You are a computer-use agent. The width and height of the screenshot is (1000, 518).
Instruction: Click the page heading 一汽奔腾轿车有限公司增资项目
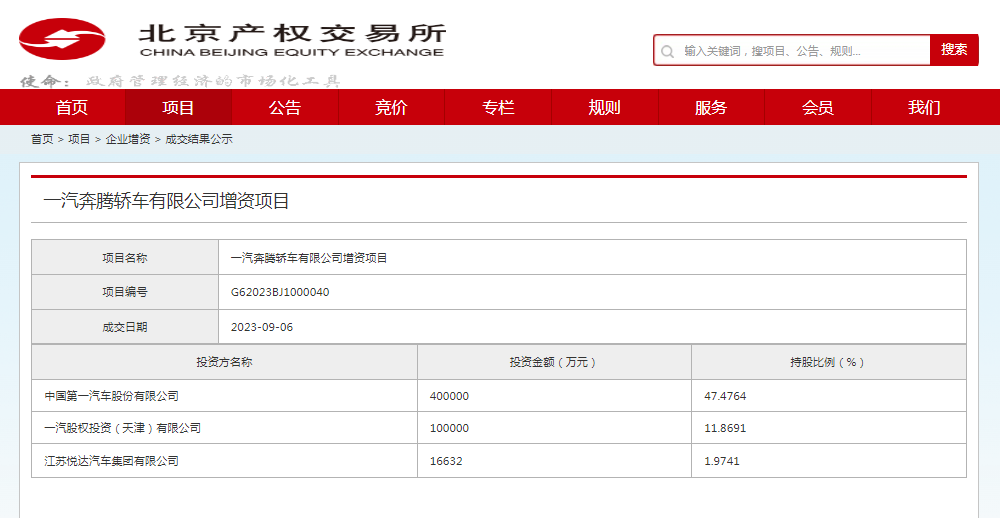click(x=166, y=201)
